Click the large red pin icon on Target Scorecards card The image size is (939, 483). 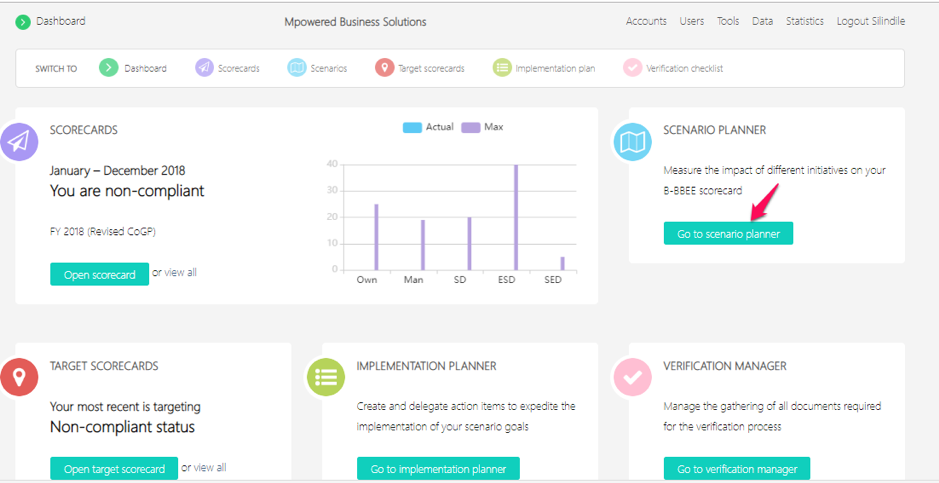[19, 378]
